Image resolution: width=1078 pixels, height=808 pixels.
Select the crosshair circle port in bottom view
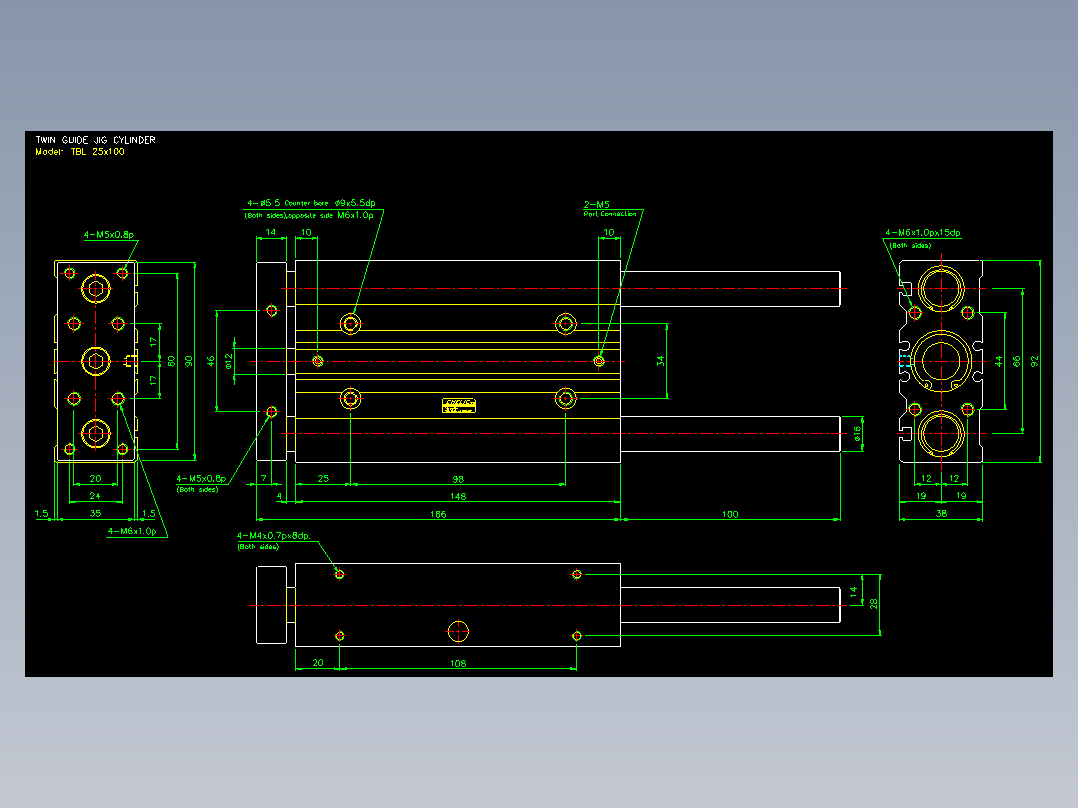pyautogui.click(x=458, y=631)
